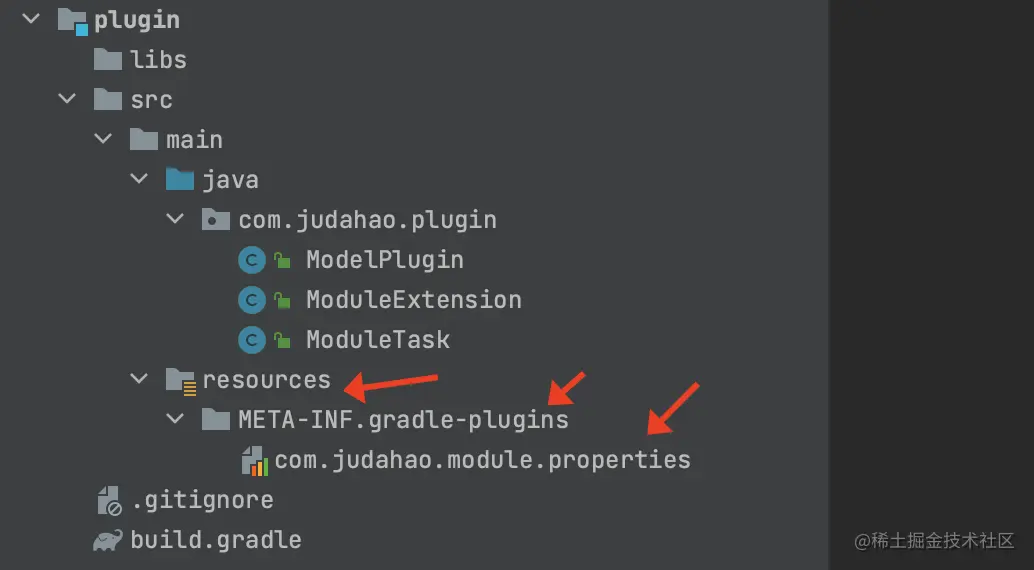Select com.judahao.module.properties file
Screen dimensions: 1034x570
483,460
